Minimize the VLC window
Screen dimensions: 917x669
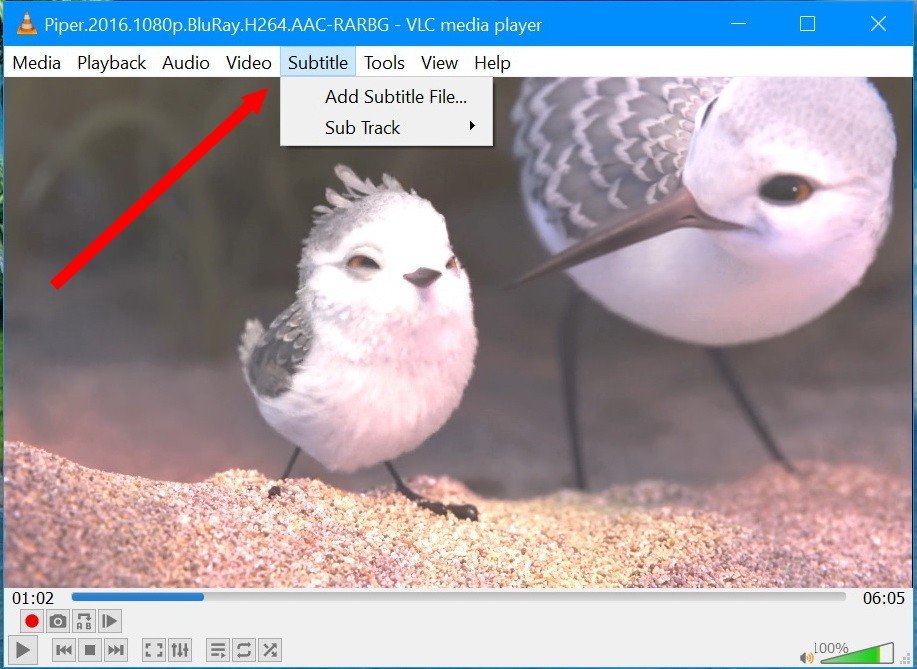(739, 24)
